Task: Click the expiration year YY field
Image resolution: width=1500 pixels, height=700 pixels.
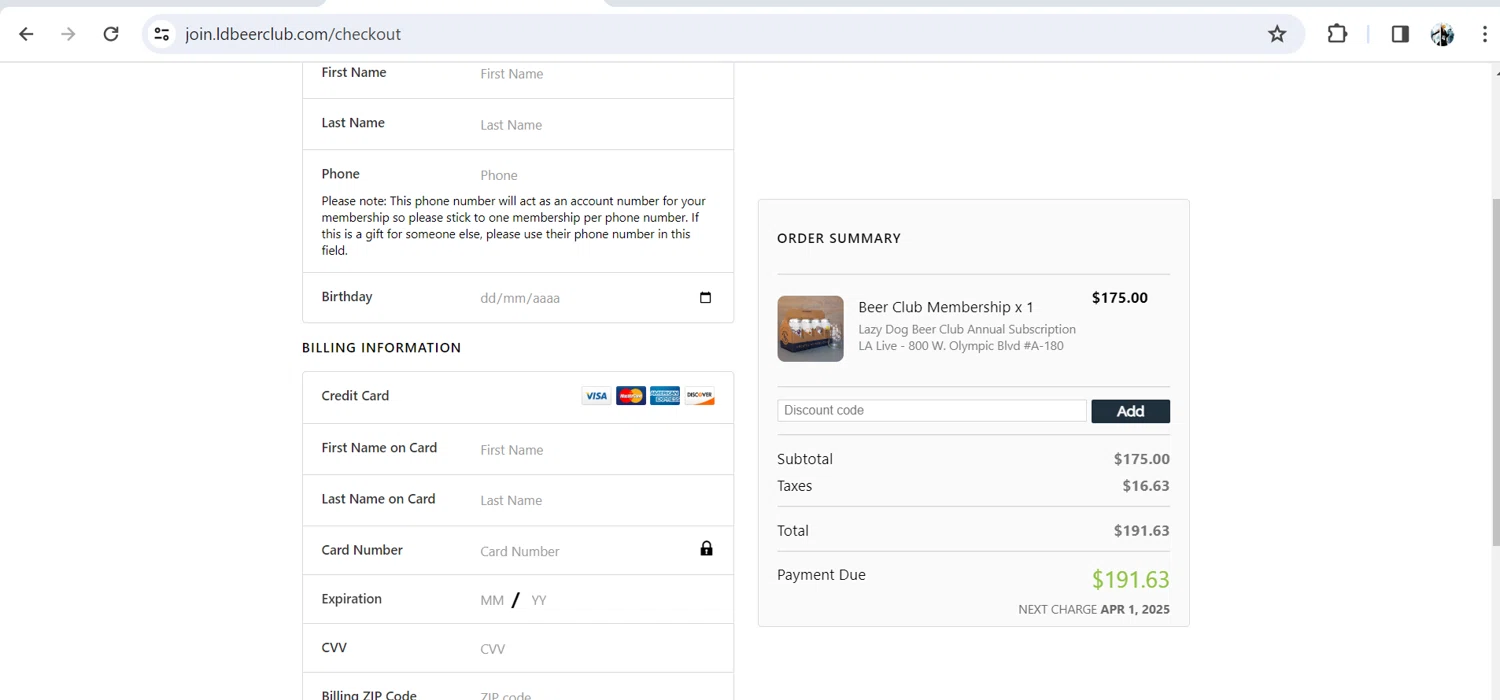Action: pyautogui.click(x=539, y=600)
